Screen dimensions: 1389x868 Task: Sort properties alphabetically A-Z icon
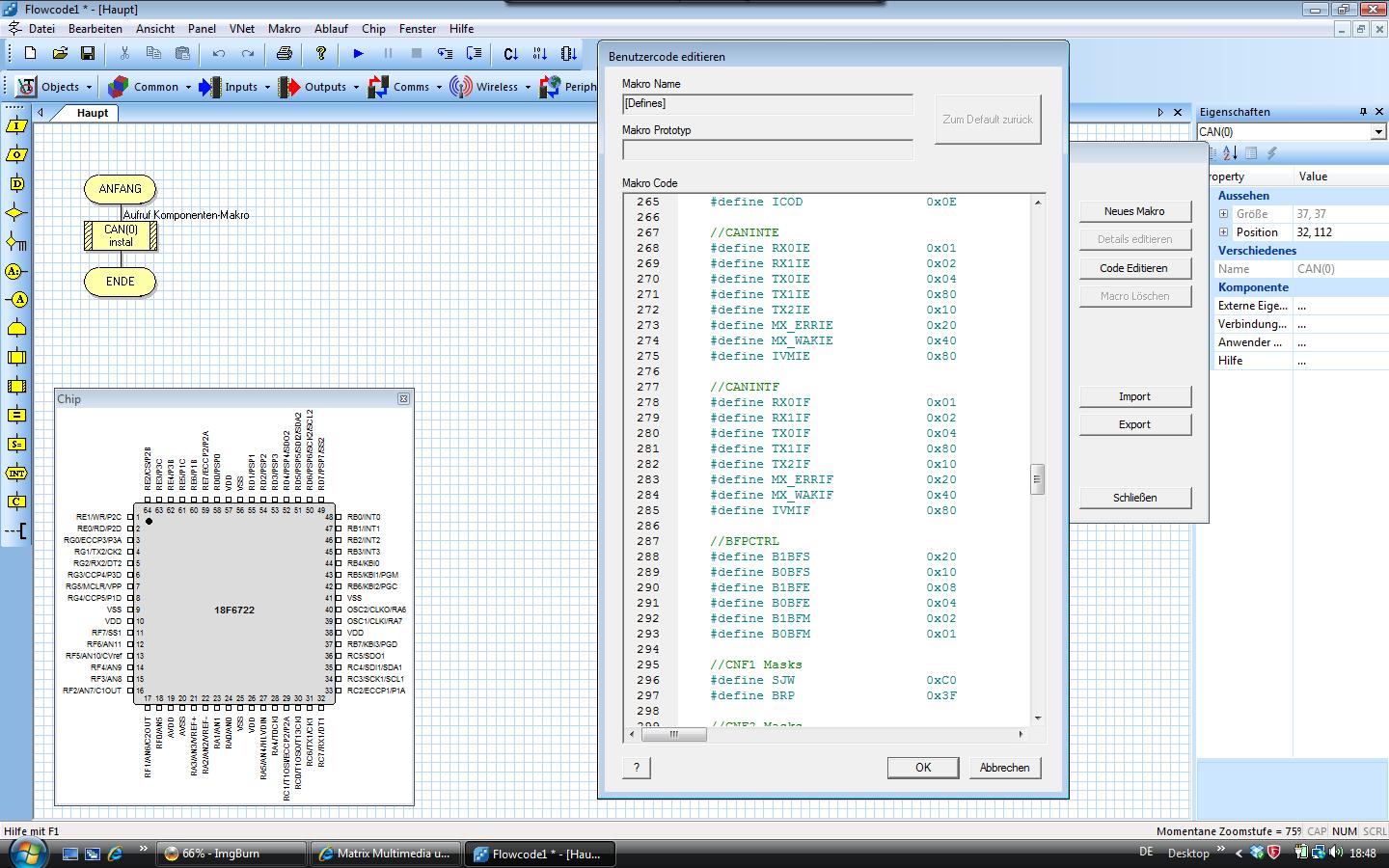point(1230,153)
